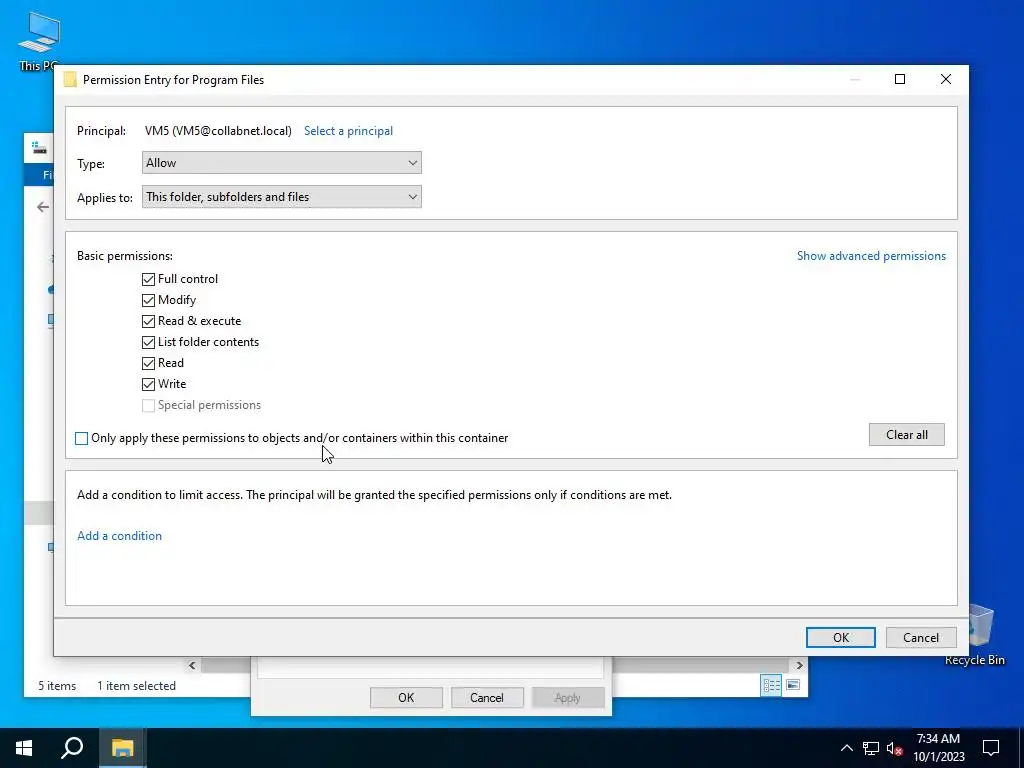Click the Clear all button
This screenshot has height=768, width=1024.
[x=906, y=434]
